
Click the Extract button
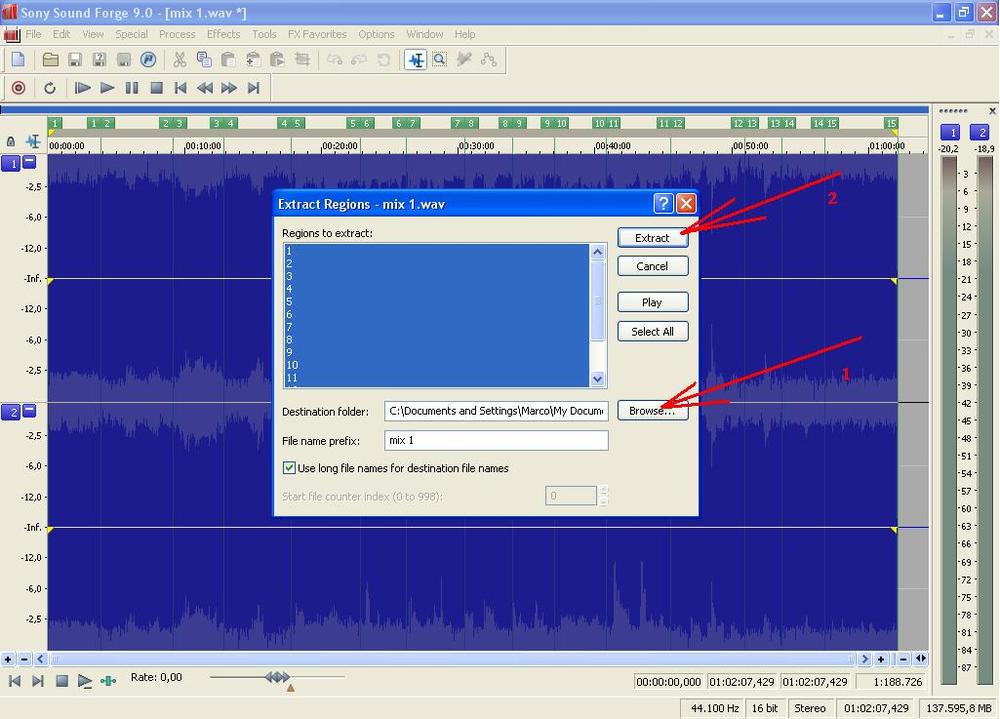coord(652,238)
